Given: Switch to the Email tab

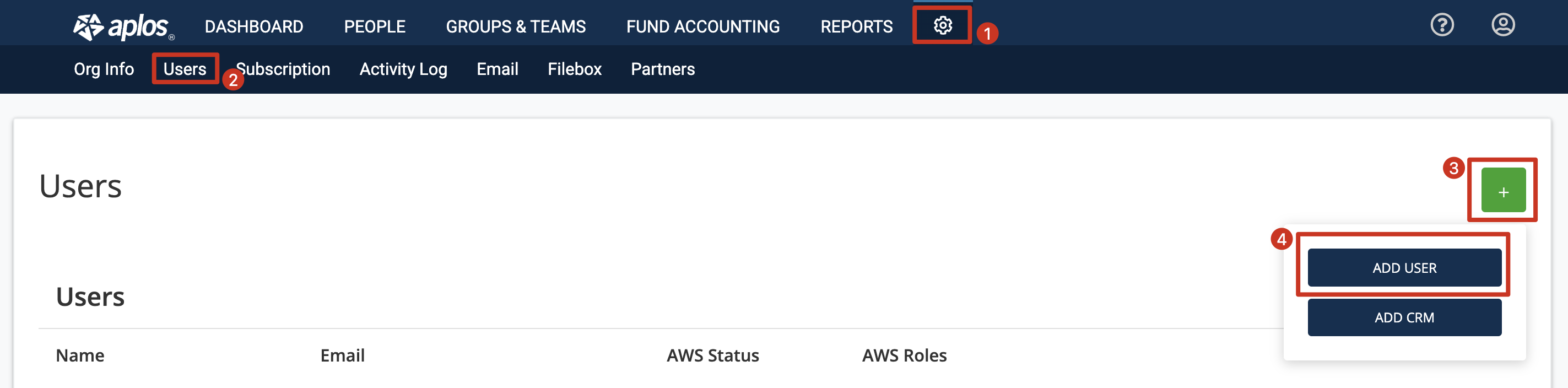Looking at the screenshot, I should 498,69.
